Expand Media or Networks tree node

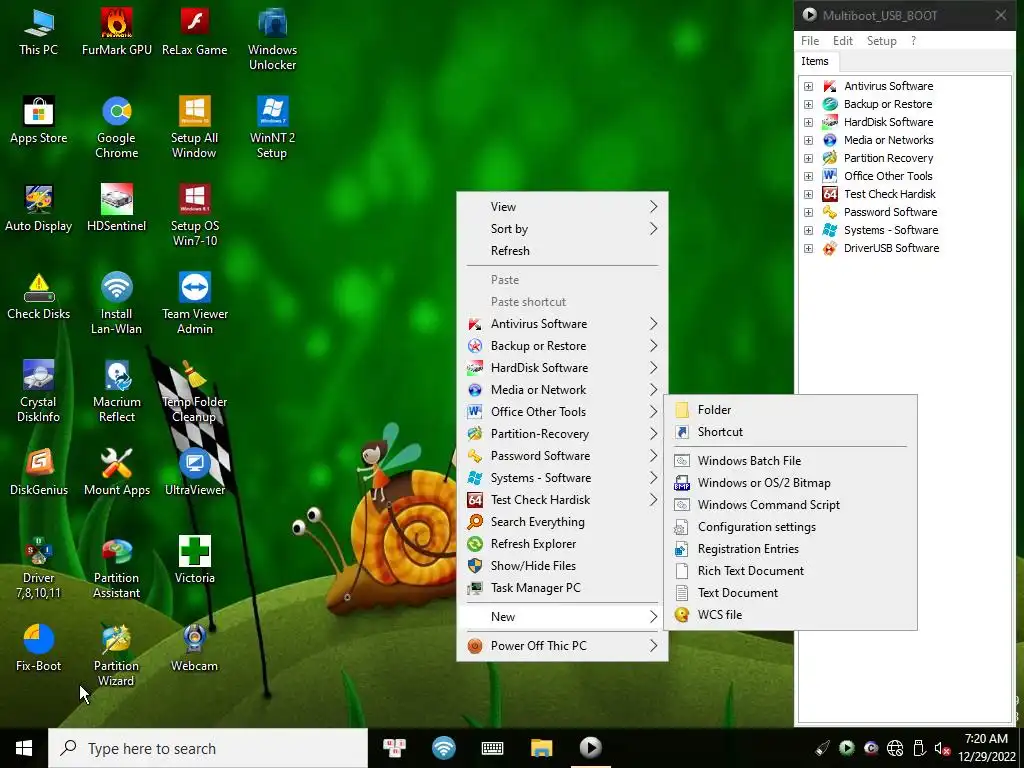[x=808, y=140]
